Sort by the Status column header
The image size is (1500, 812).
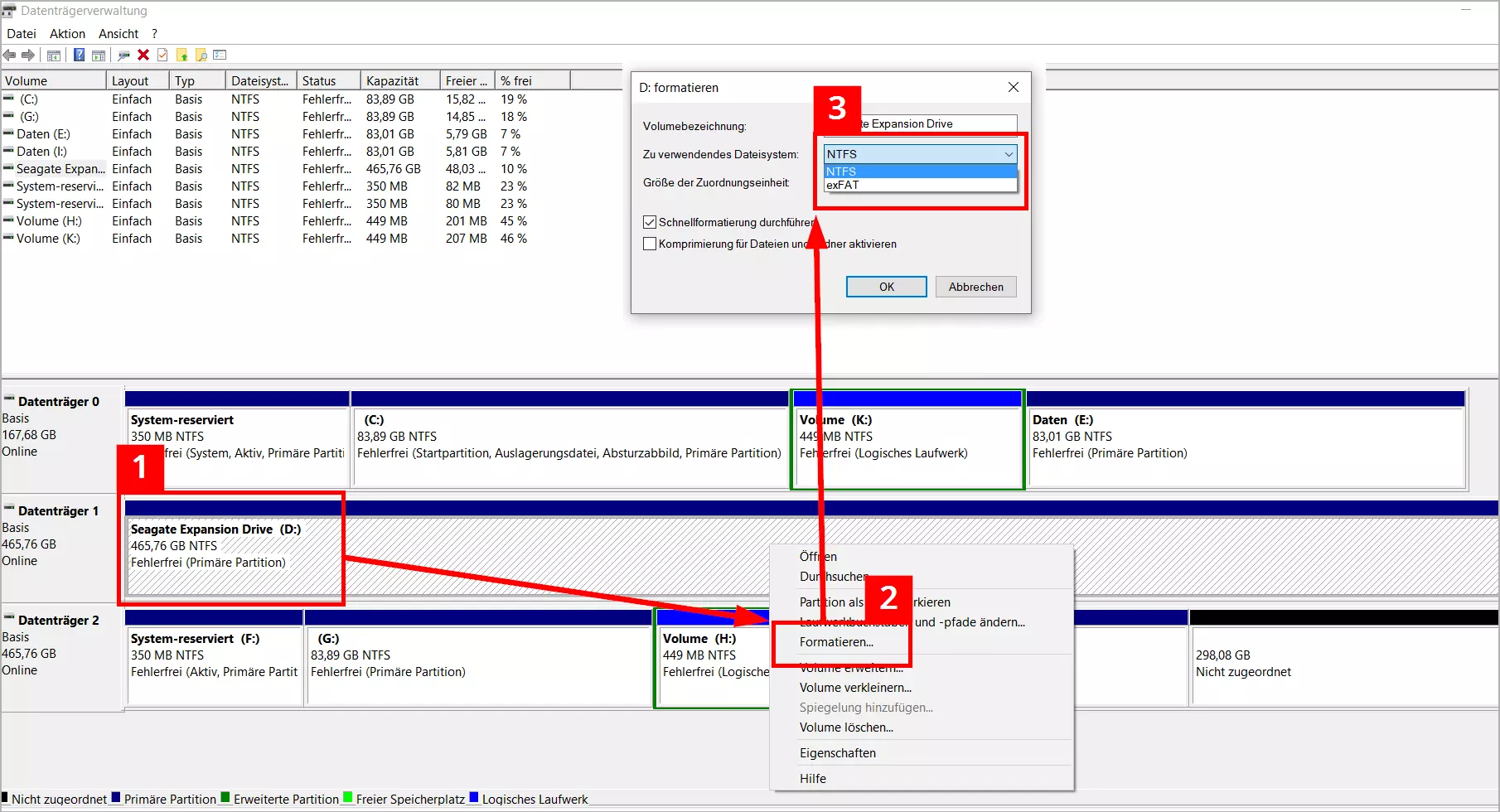pos(328,81)
